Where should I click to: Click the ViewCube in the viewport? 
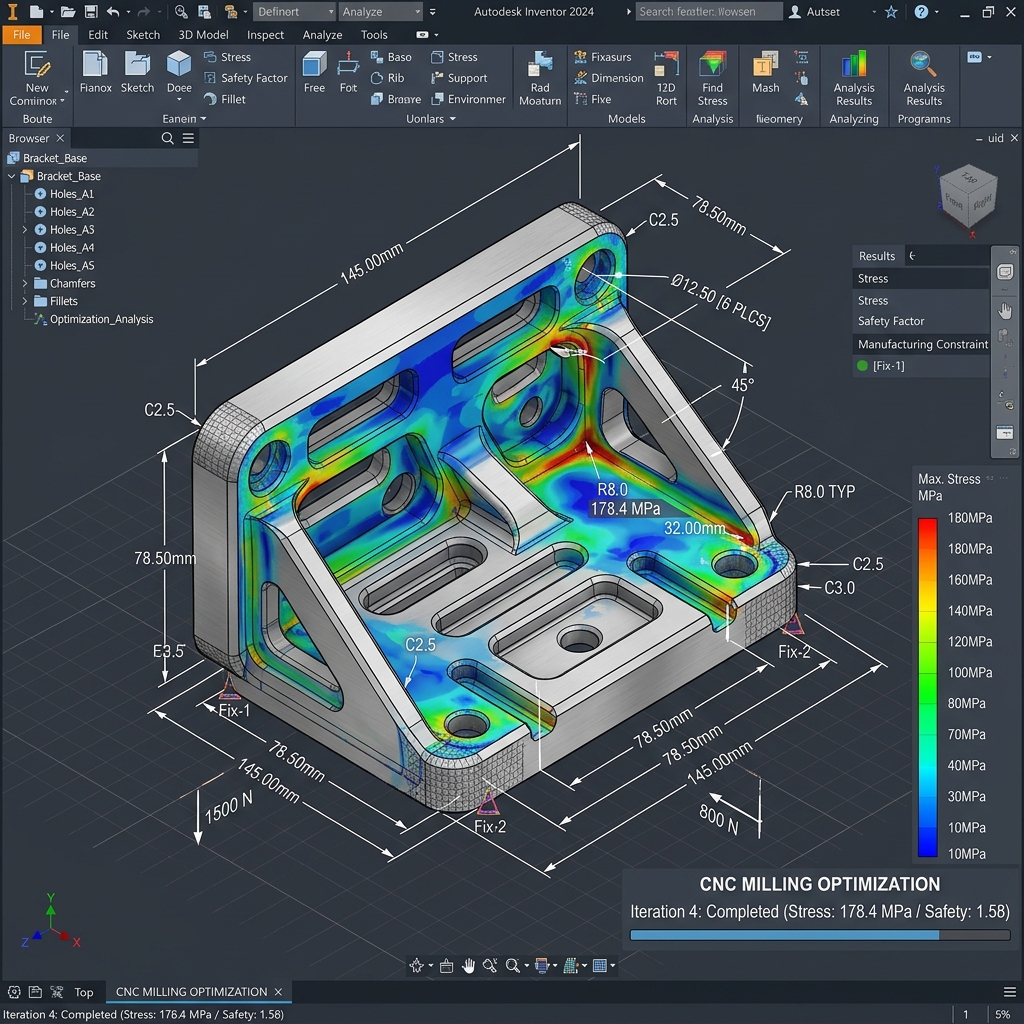coord(968,196)
